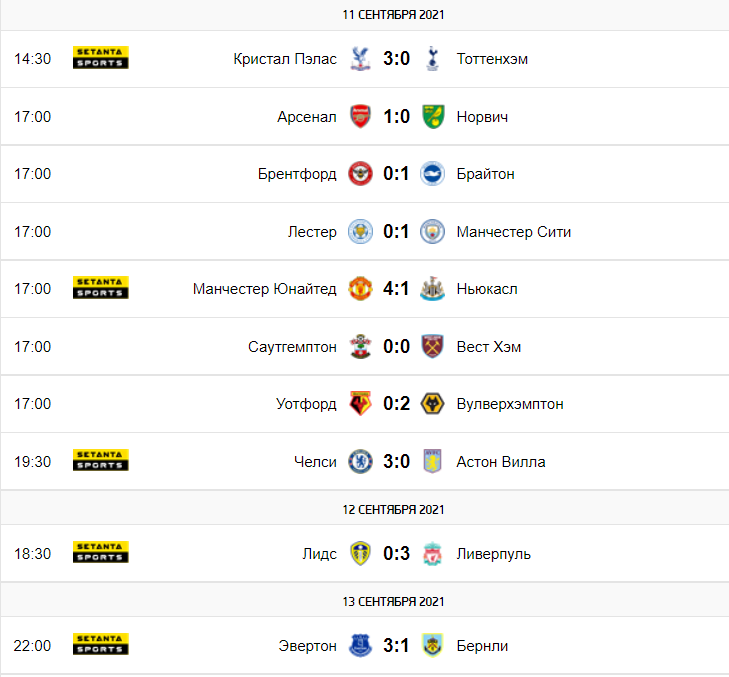Click Setanta Sports logo on Everton match
The image size is (729, 677).
tap(100, 644)
